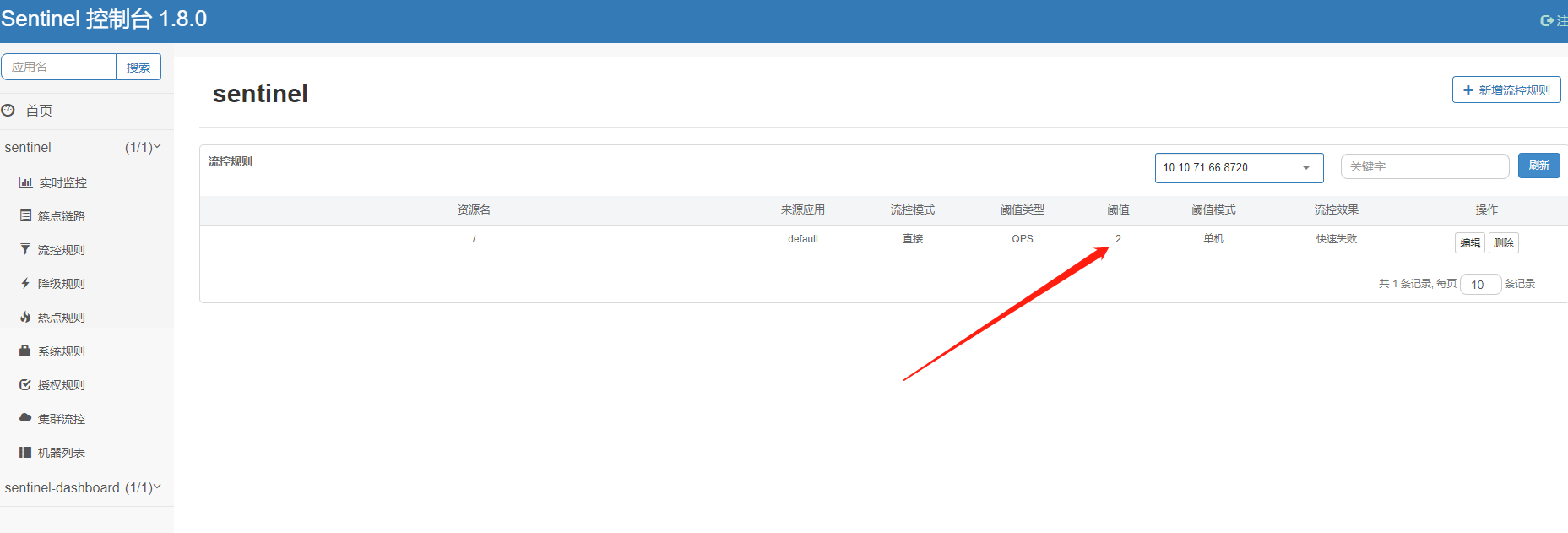Click the 机器列表 grid icon
This screenshot has height=533, width=1568.
(x=25, y=452)
